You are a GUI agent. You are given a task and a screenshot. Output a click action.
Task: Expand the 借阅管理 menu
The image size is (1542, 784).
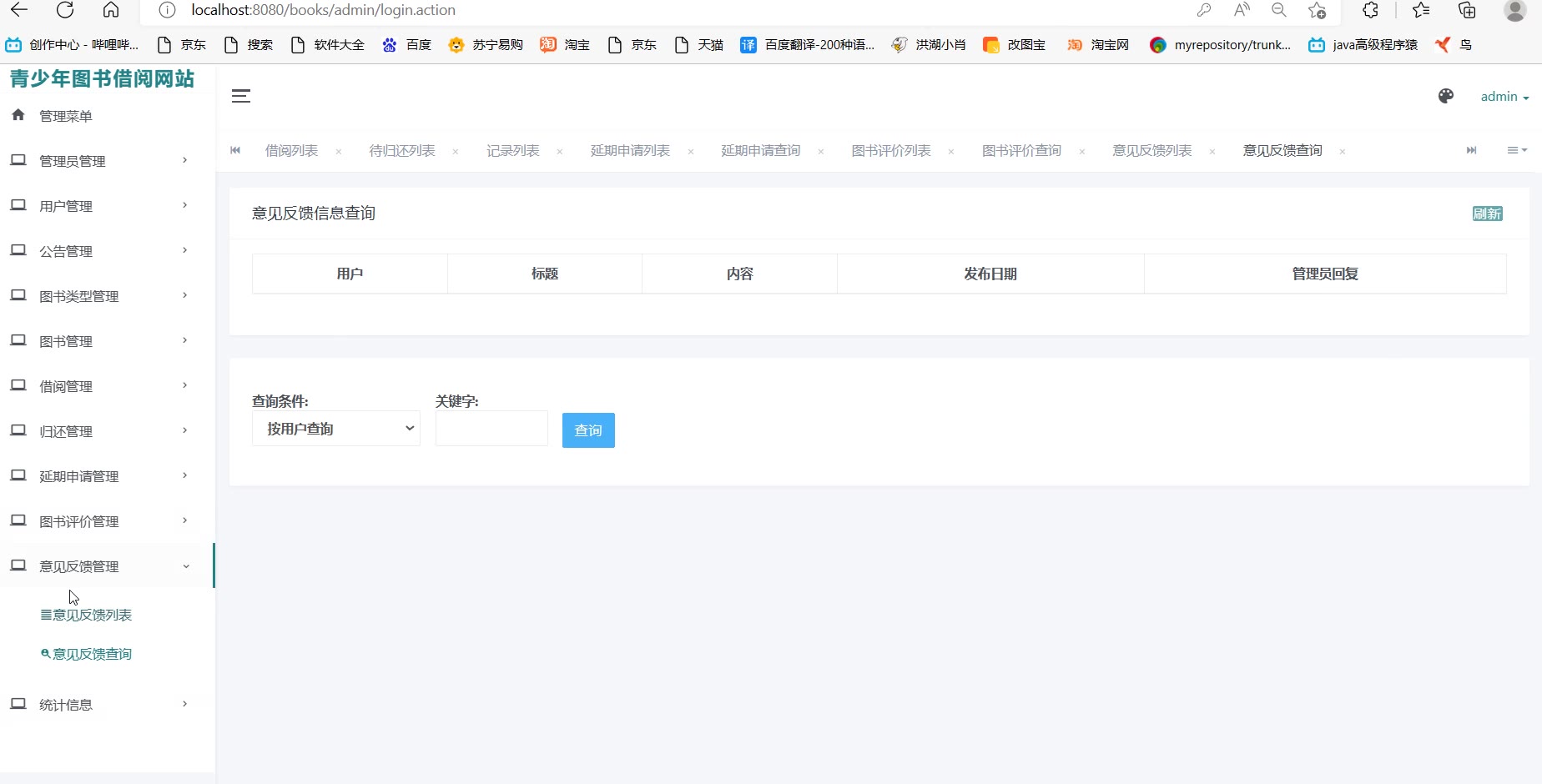[107, 386]
